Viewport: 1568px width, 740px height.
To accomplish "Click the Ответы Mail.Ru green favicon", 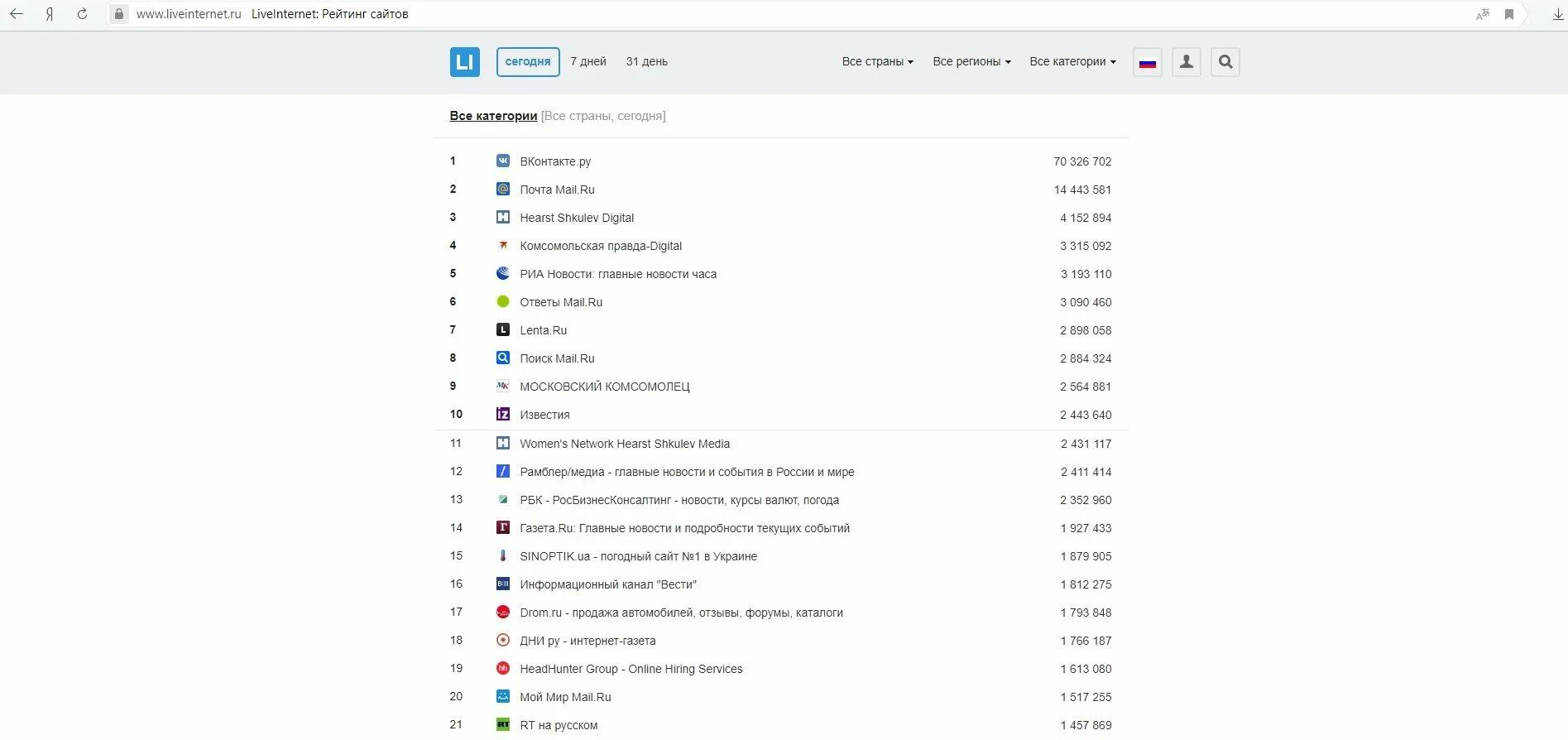I will (x=502, y=301).
